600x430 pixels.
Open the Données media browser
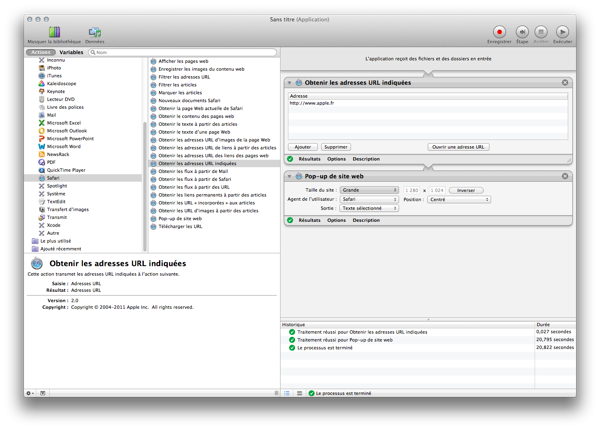tap(94, 32)
